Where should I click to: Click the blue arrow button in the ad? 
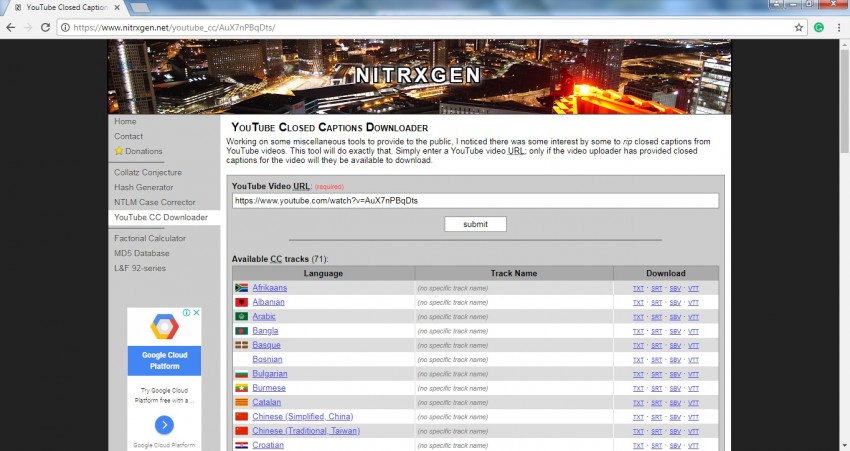(x=164, y=424)
